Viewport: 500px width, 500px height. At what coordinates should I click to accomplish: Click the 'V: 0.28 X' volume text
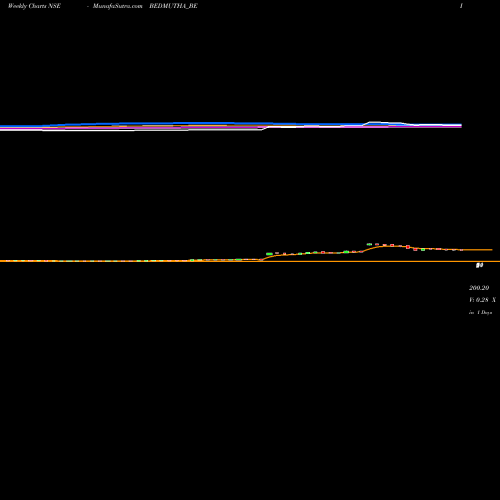pyautogui.click(x=482, y=300)
